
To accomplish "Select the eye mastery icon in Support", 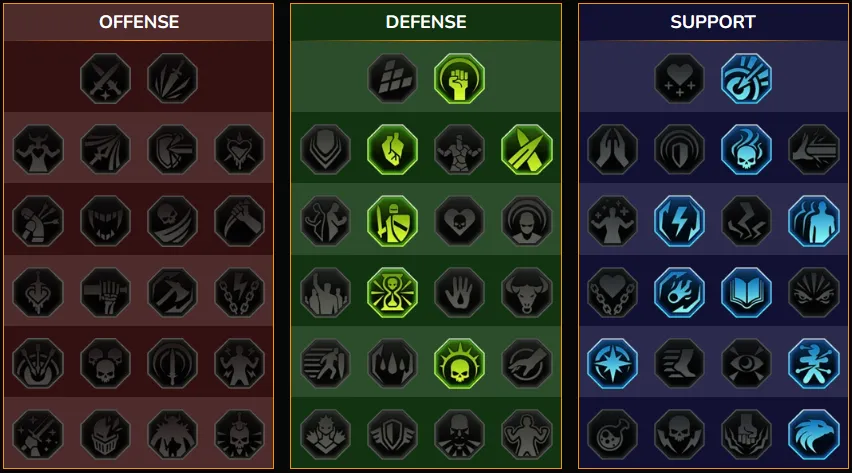I will coord(747,363).
